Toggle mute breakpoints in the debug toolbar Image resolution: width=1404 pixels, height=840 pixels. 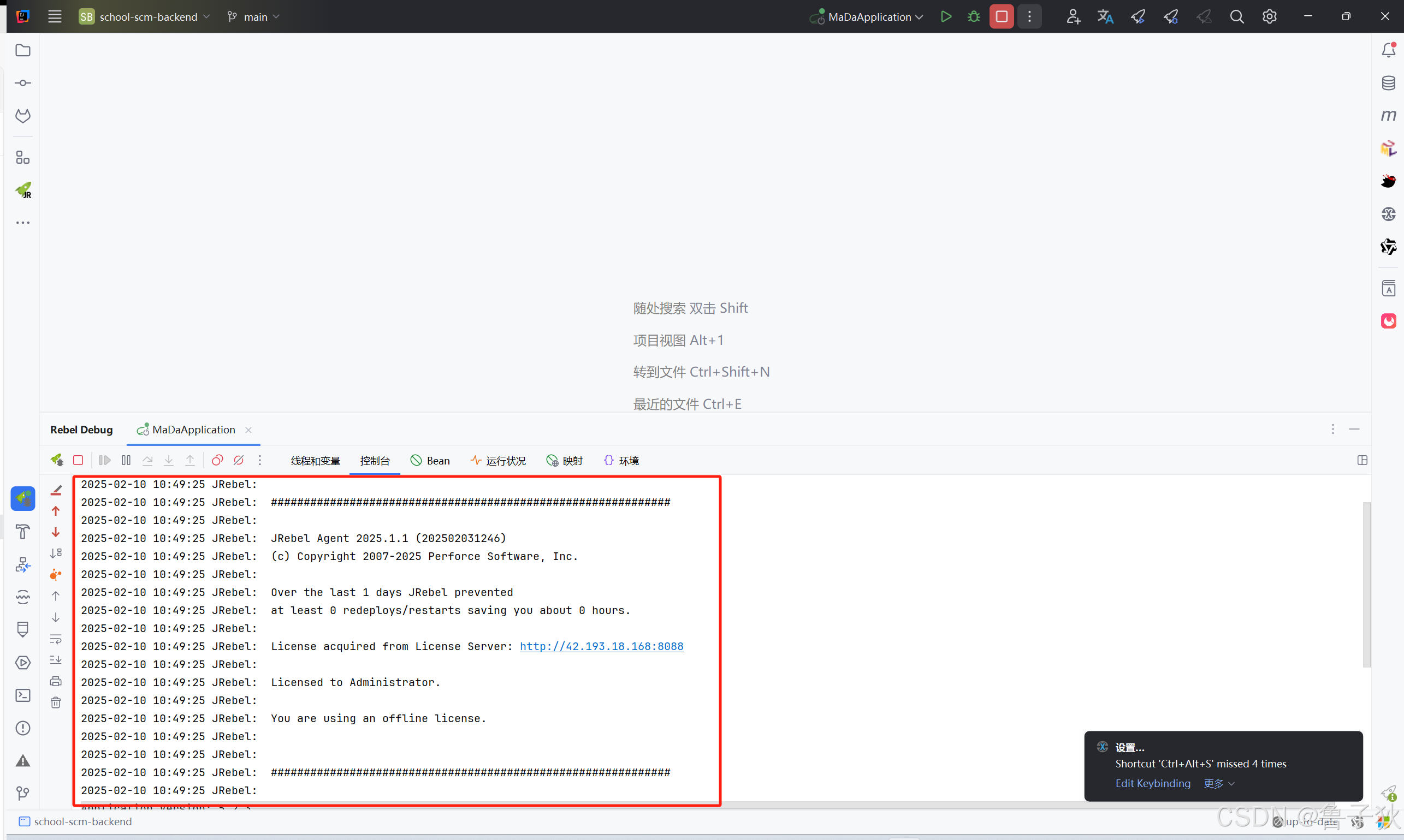239,460
